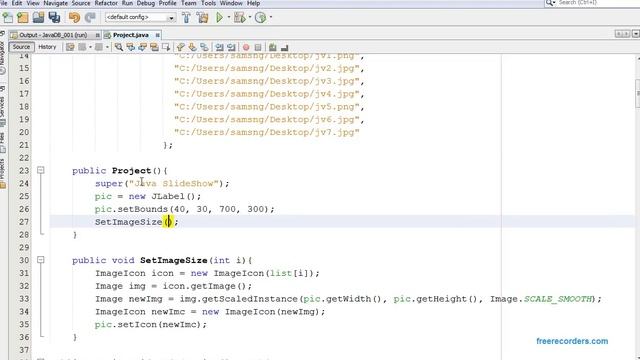640x360 pixels.
Task: Undo the last edit with the orange arrow
Action: pos(74,18)
